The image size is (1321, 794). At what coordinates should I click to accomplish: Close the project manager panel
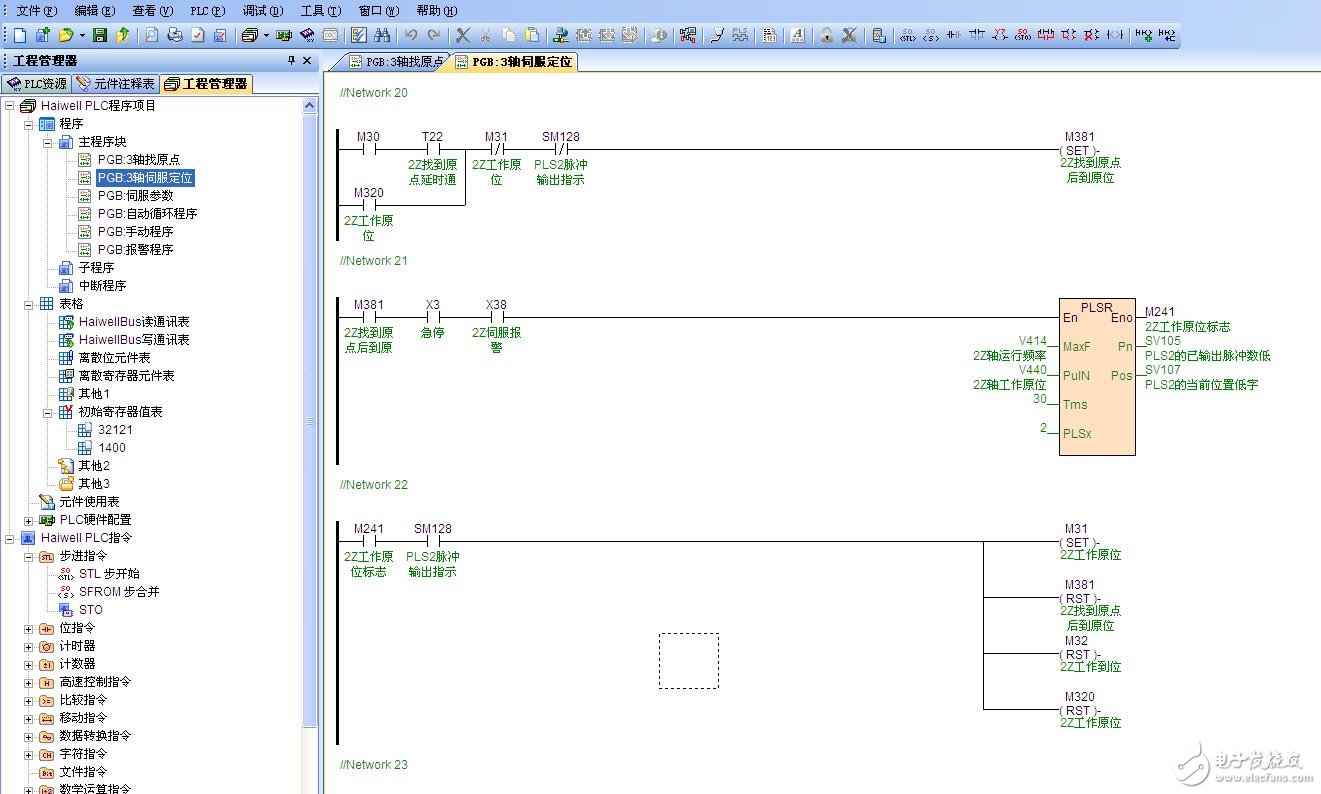tap(308, 61)
